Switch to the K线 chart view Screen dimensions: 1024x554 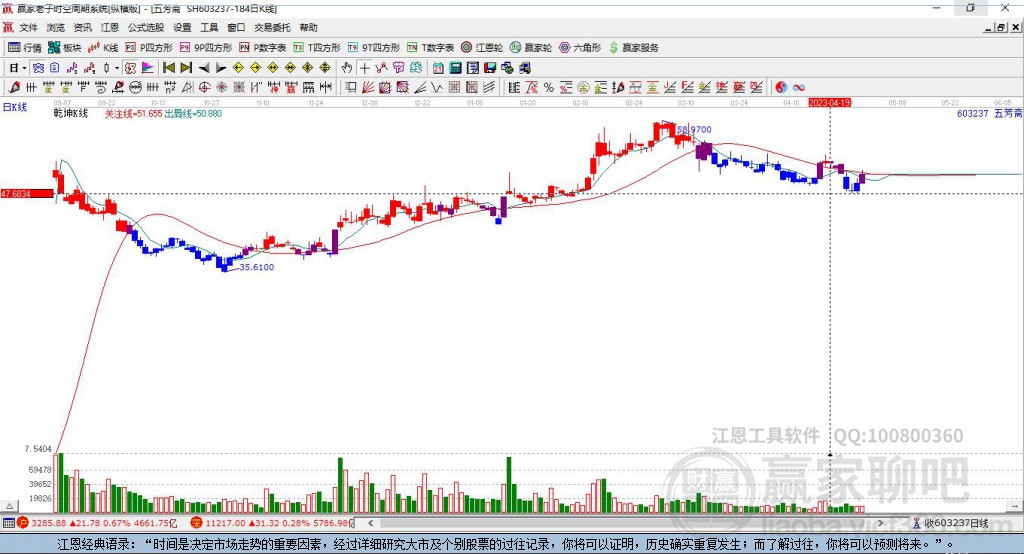[x=103, y=48]
